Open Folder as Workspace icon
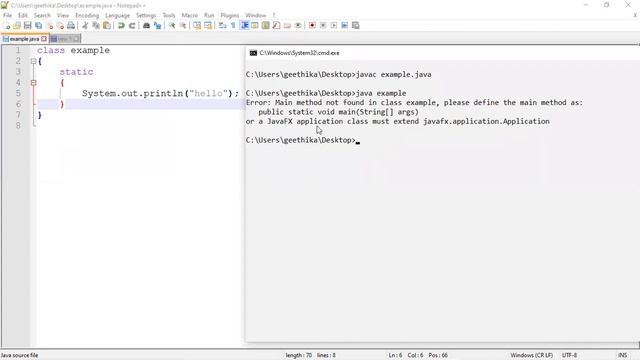640x360 pixels. [x=287, y=25]
